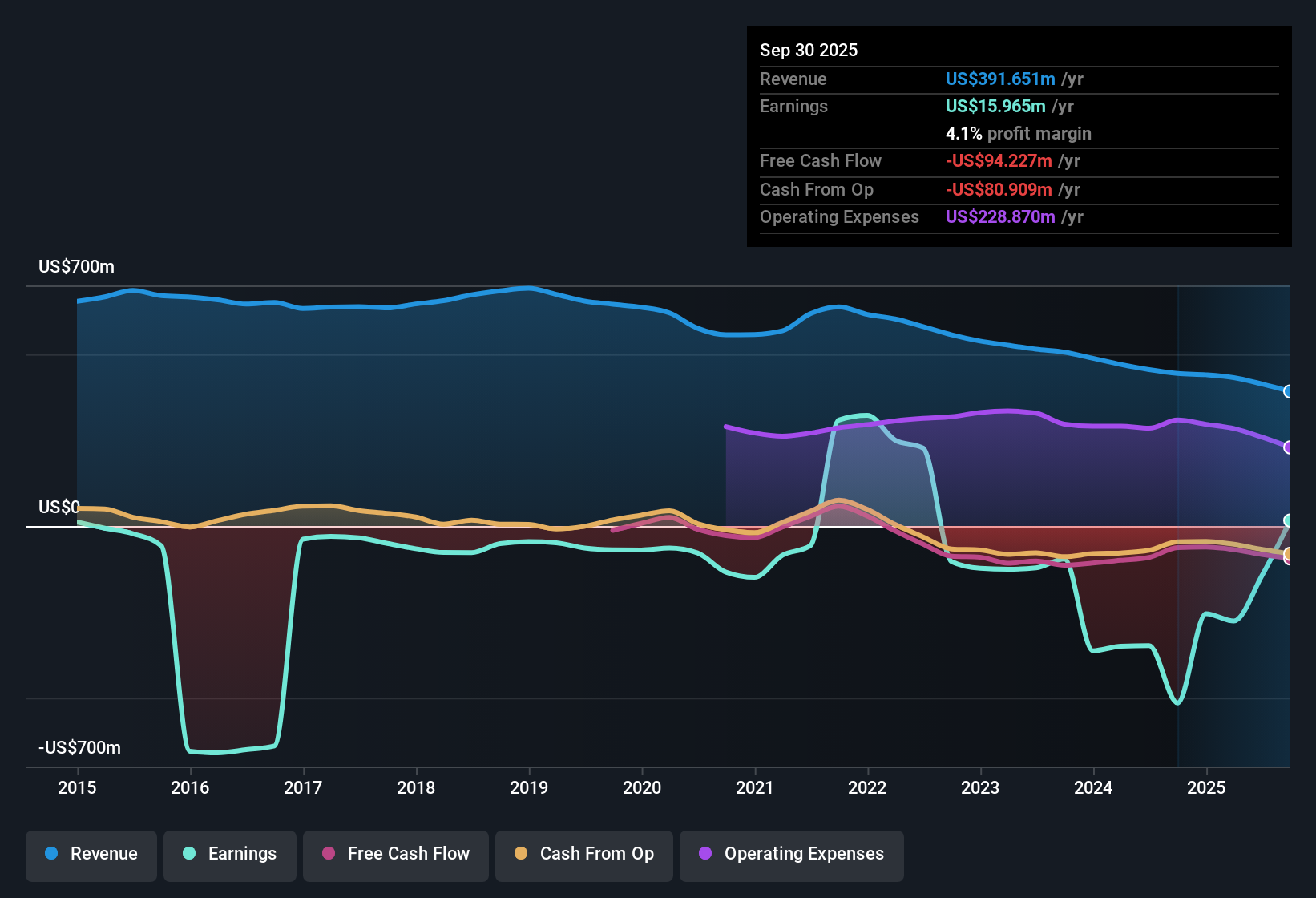Toggle the Free Cash Flow legend button
Viewport: 1316px width, 898px height.
point(396,855)
